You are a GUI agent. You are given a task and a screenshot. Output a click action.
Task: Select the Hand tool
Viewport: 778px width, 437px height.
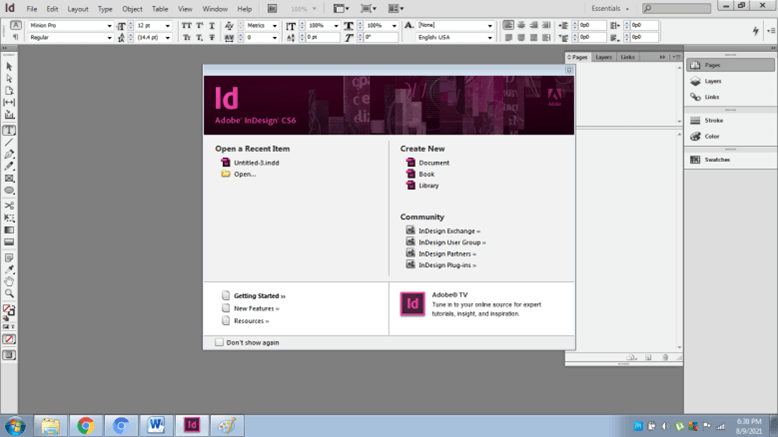(9, 282)
